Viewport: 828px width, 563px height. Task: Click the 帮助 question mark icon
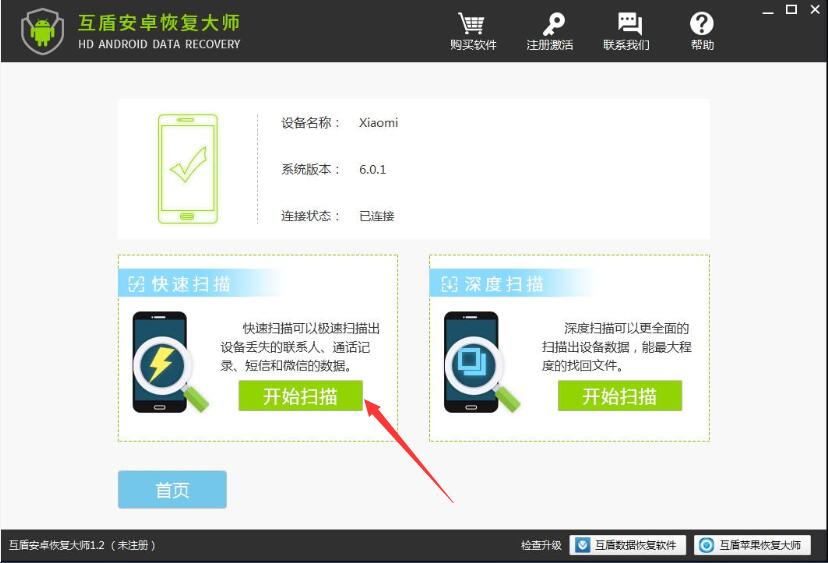point(701,24)
